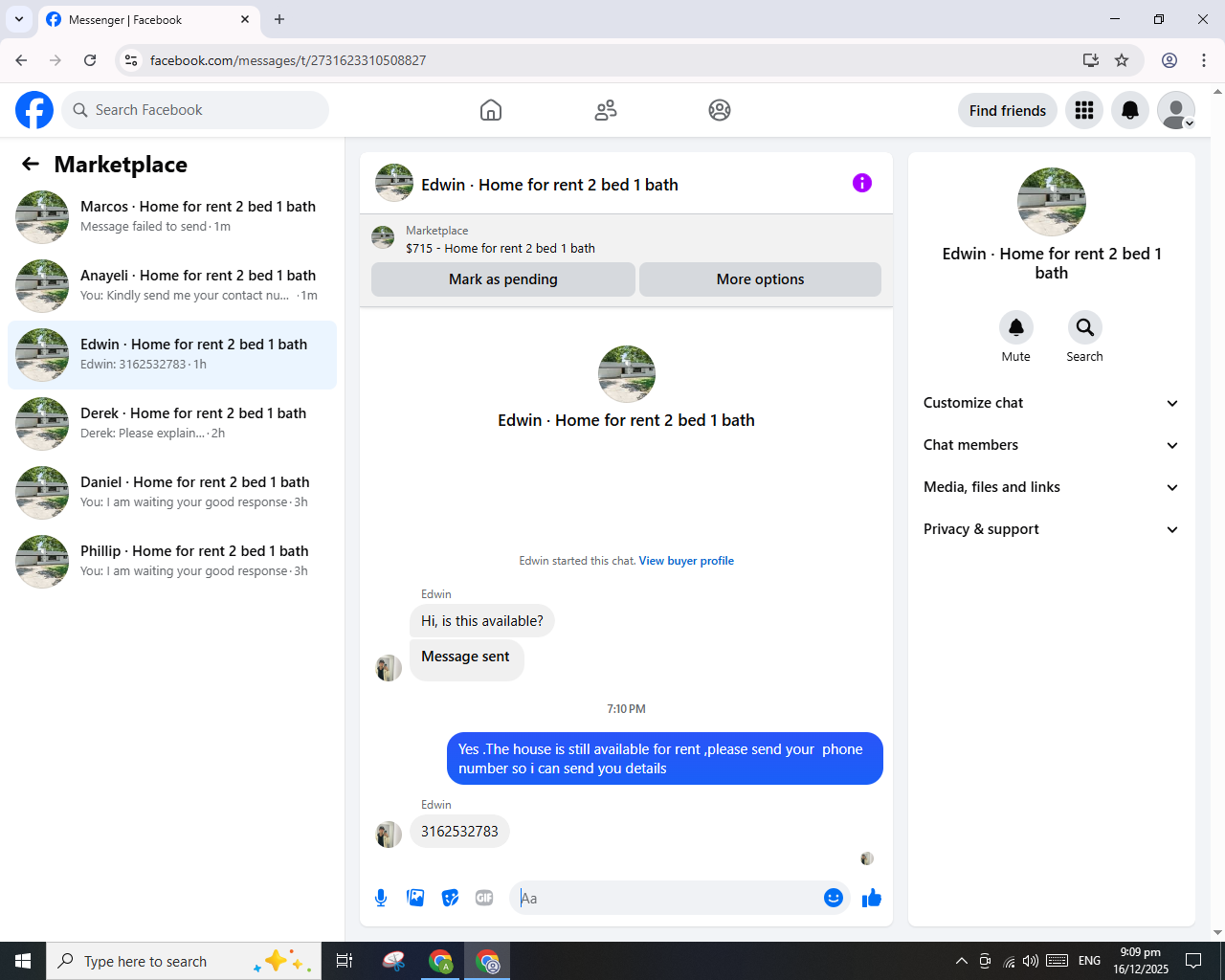This screenshot has height=980, width=1225.
Task: Click Mark as pending button
Action: click(503, 279)
